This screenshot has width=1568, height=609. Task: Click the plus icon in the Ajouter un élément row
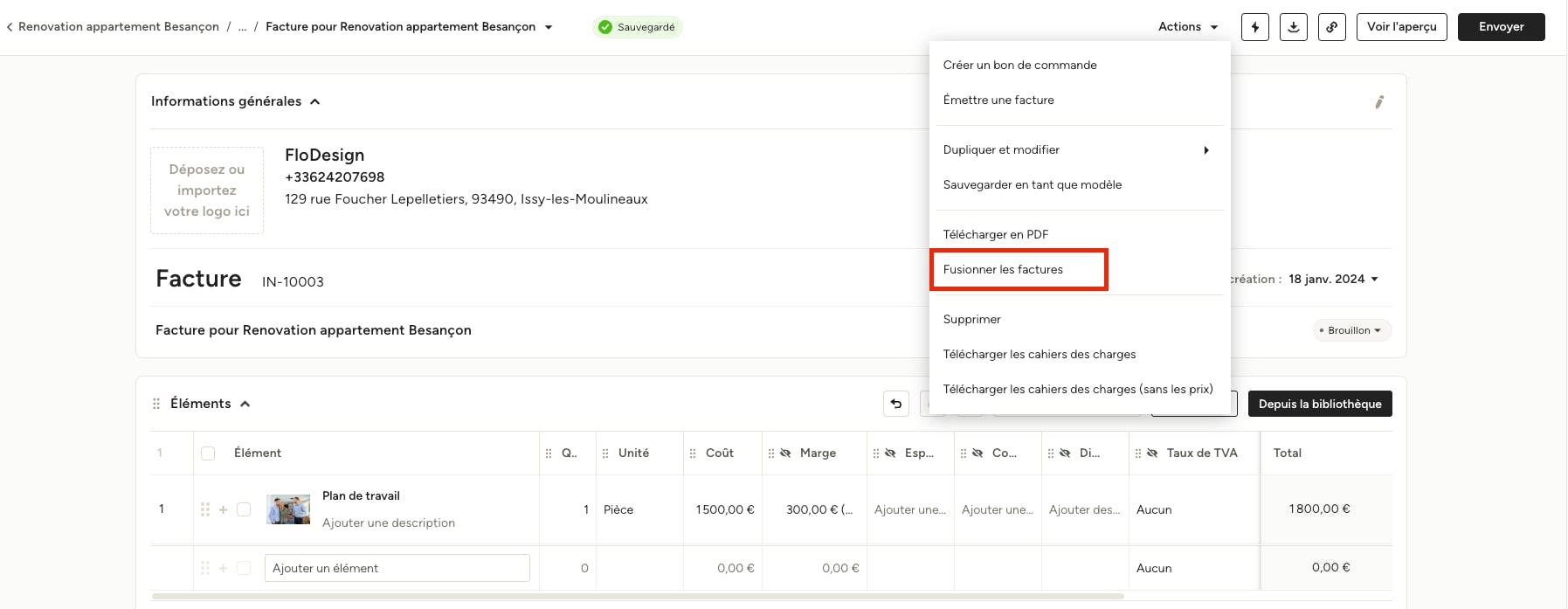click(x=224, y=568)
